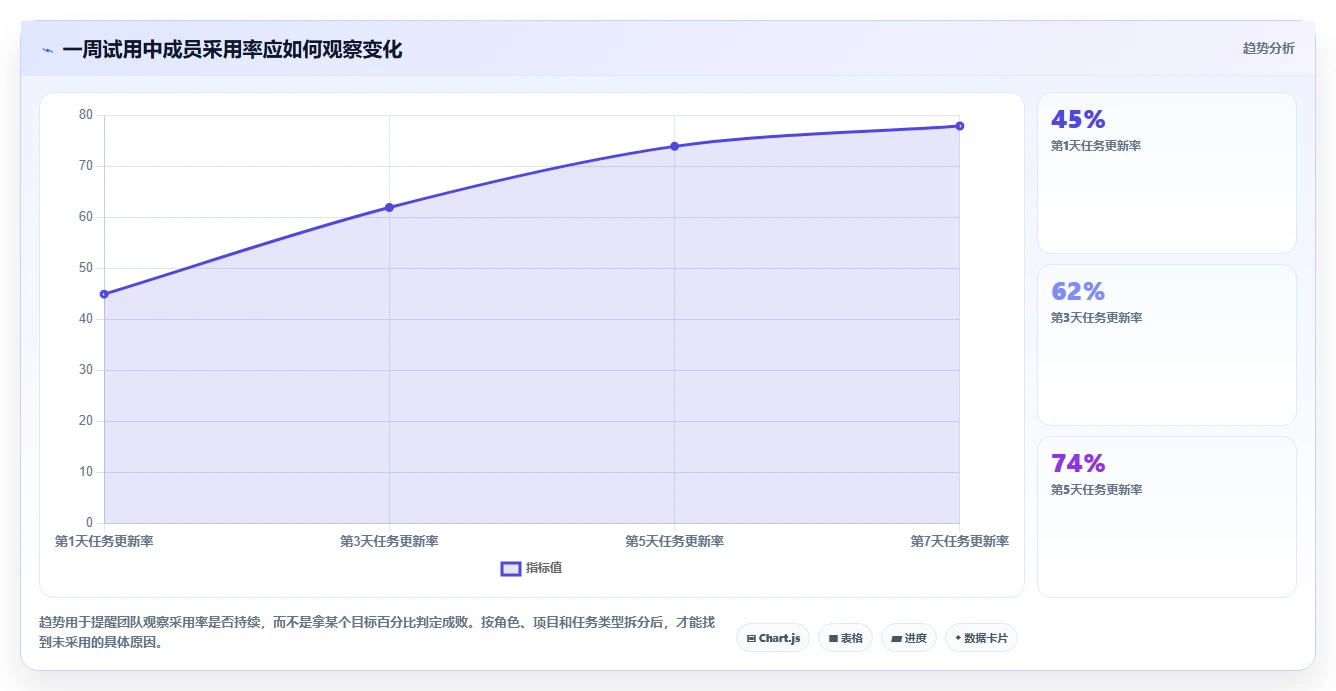
Task: Click the lightning icon beside the title
Action: [48, 50]
